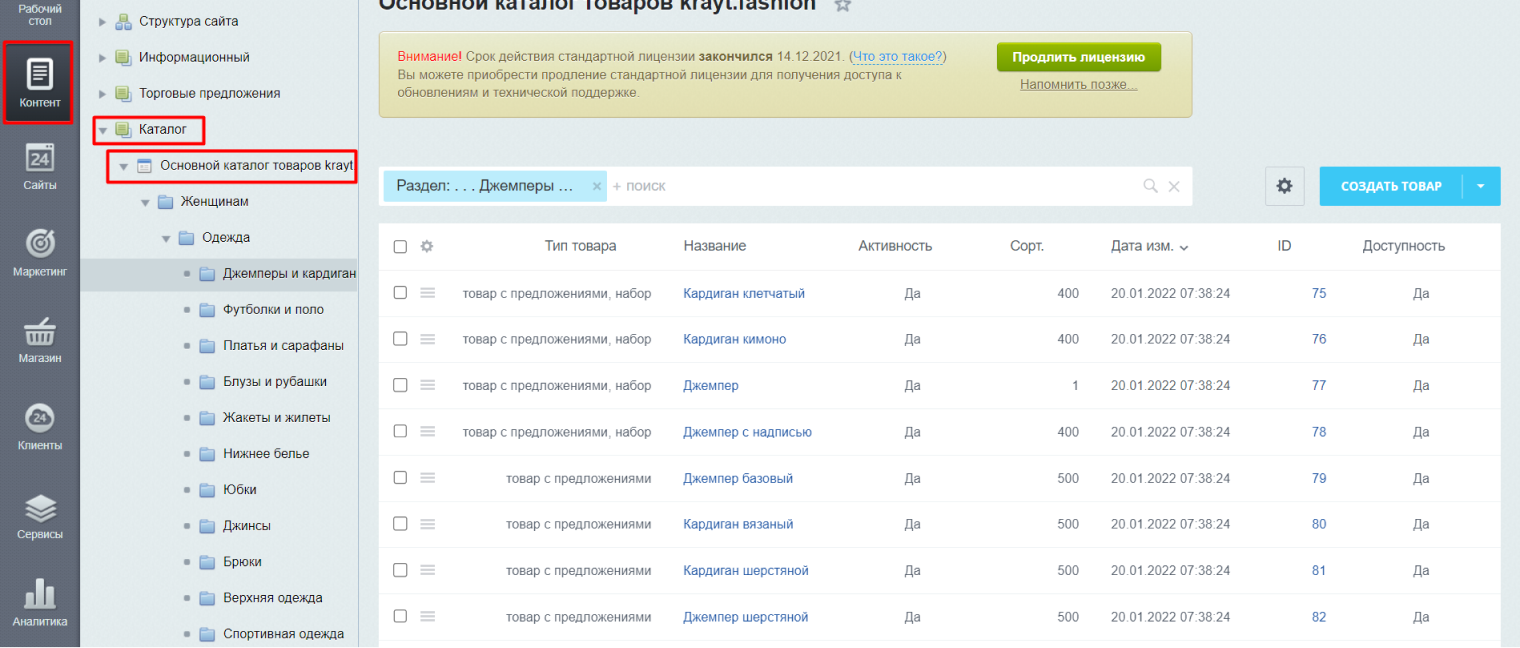Check the box for Джемпер базовый
The height and width of the screenshot is (648, 1520).
click(400, 478)
